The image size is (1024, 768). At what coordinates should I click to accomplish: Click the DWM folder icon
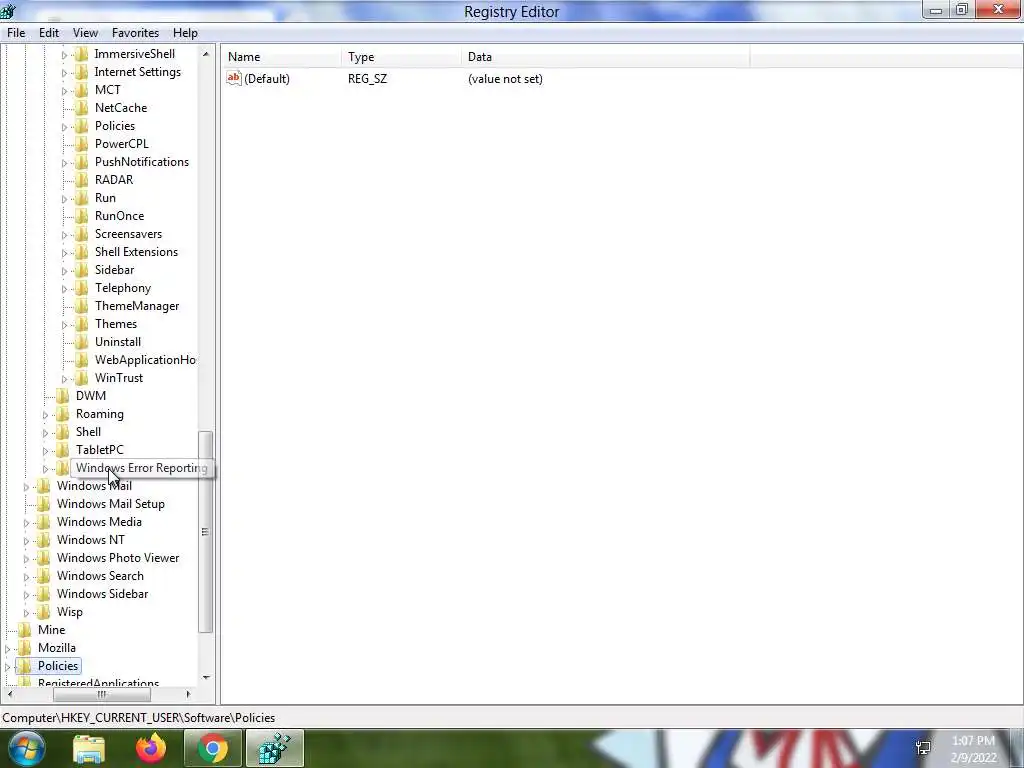63,396
